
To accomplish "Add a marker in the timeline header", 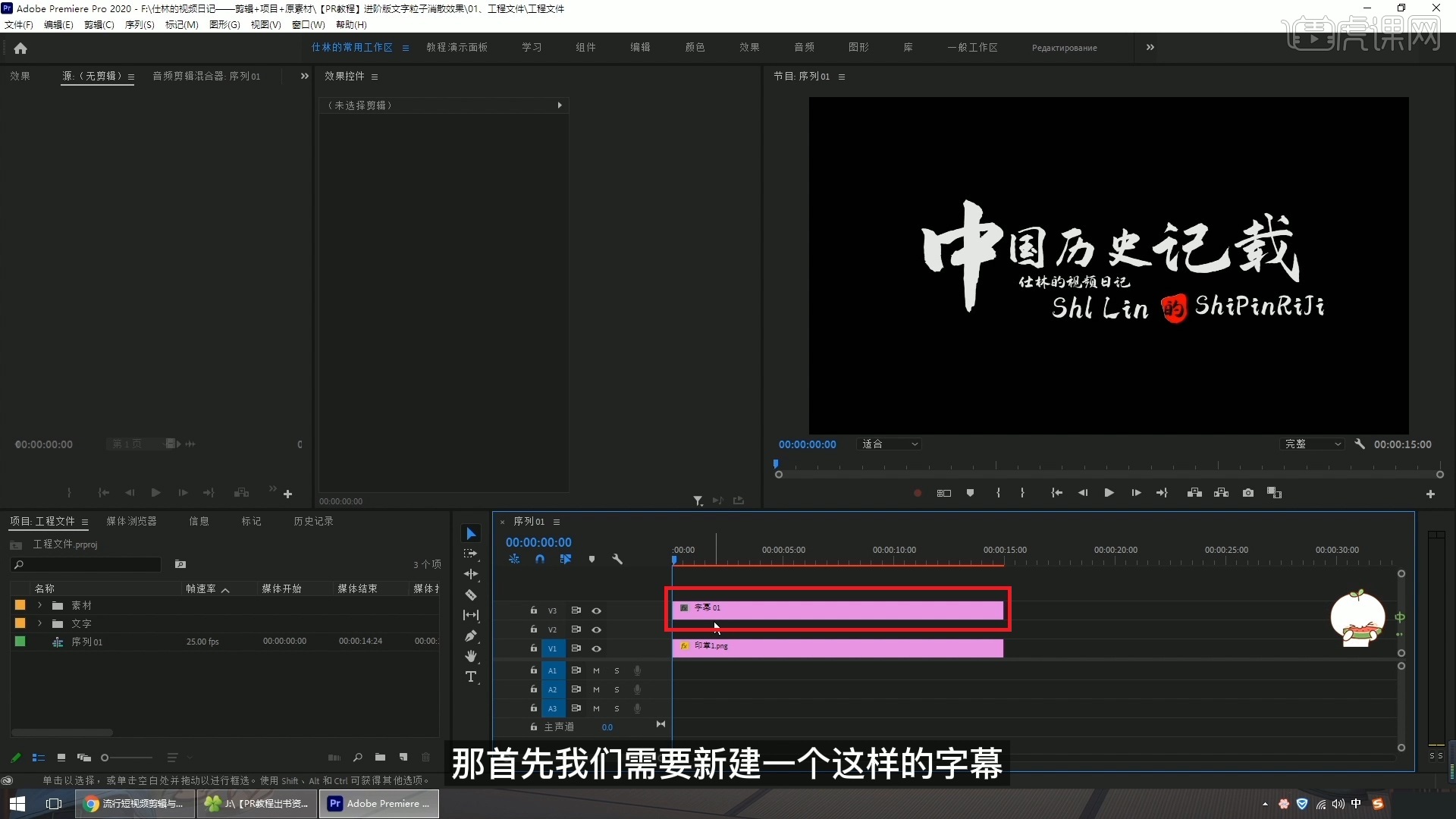I will pyautogui.click(x=591, y=559).
